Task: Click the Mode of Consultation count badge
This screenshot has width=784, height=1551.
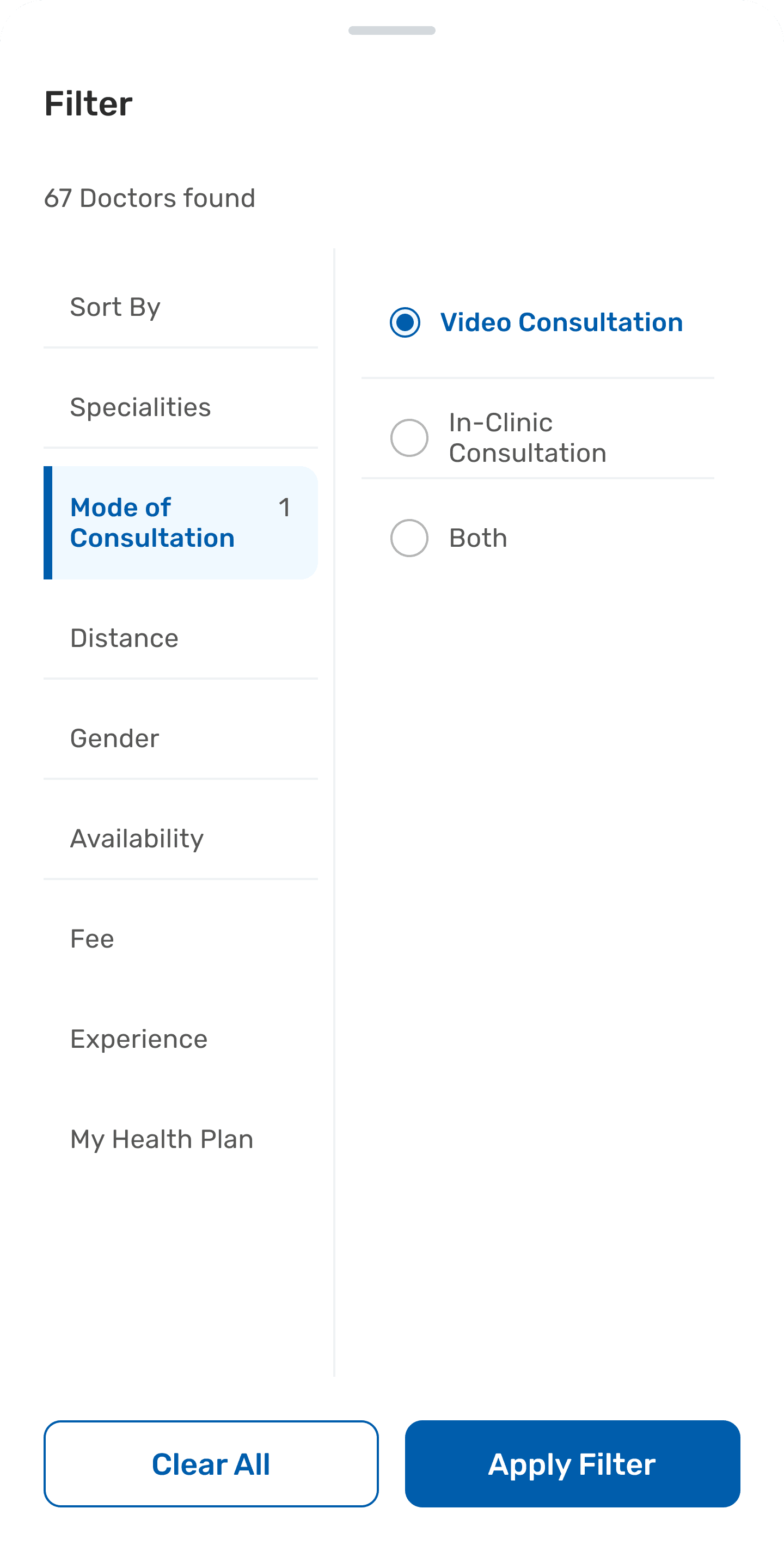Action: point(285,508)
